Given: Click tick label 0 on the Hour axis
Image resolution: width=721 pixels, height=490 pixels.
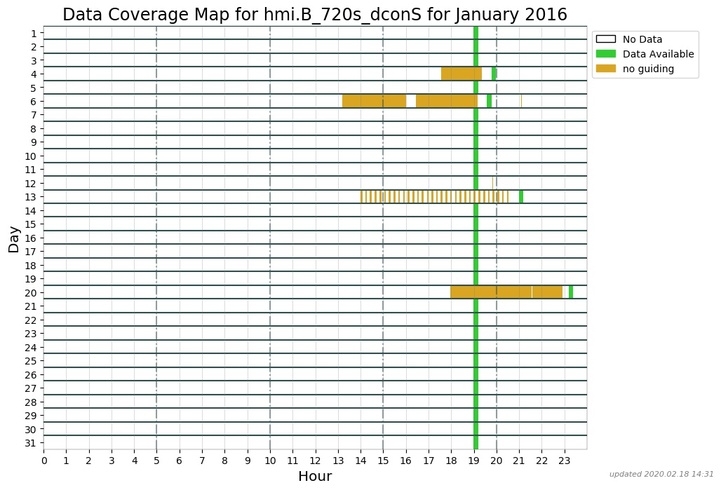Looking at the screenshot, I should point(44,461).
